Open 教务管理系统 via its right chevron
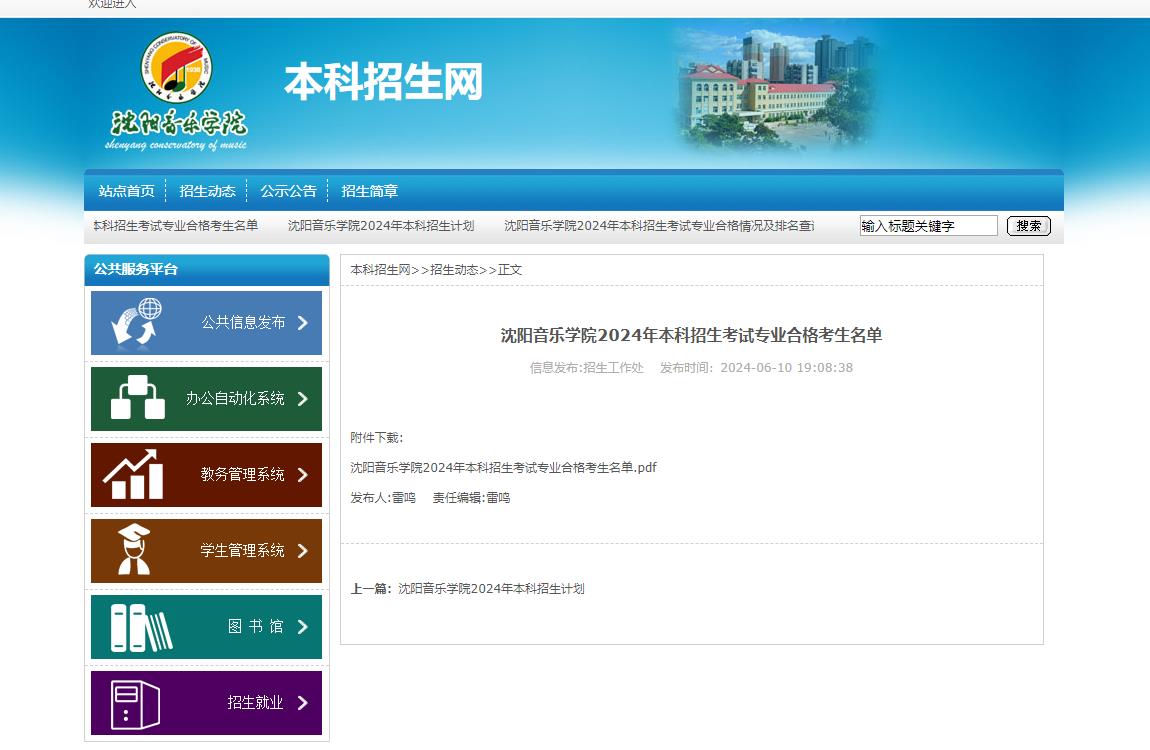 point(303,475)
